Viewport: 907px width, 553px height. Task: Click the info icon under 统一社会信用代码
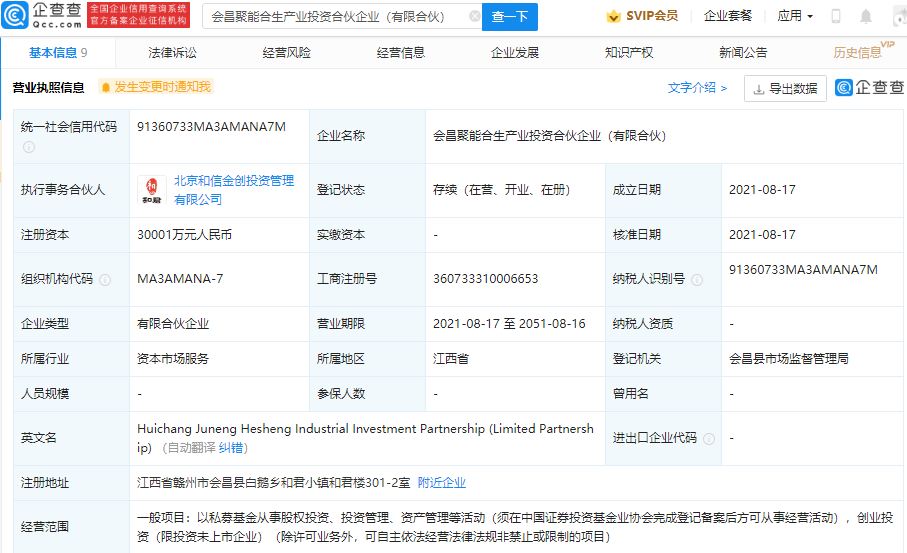pos(29,147)
